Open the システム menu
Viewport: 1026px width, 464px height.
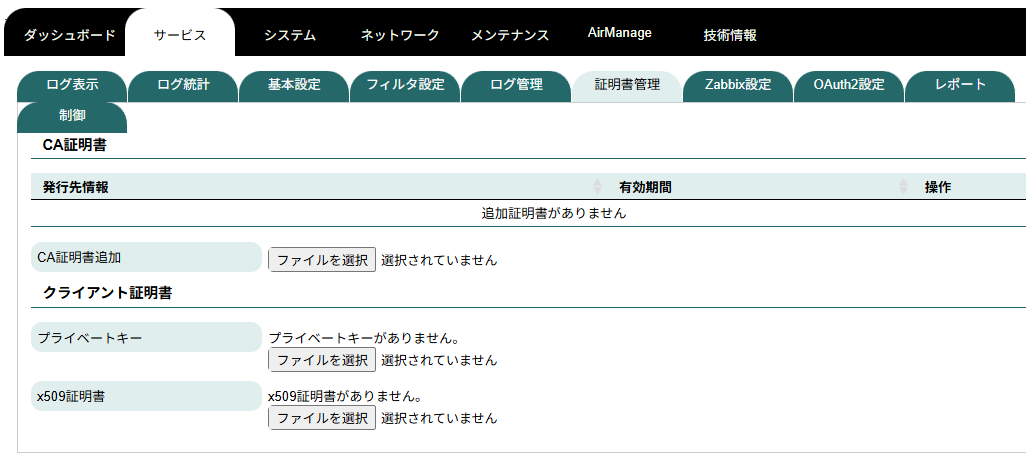tap(290, 35)
